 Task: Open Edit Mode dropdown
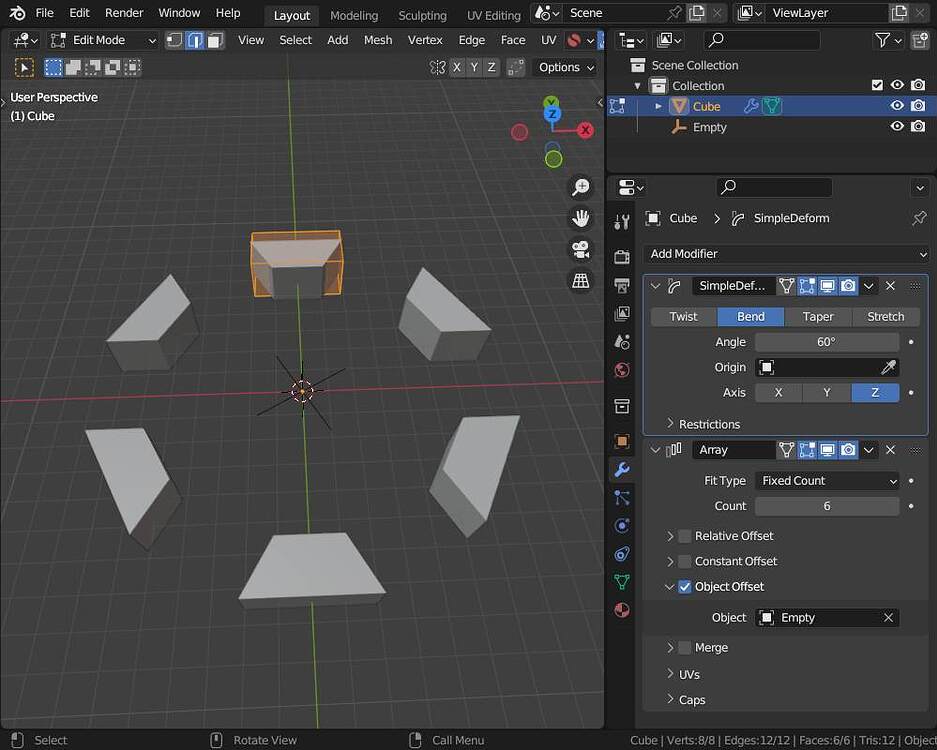click(x=103, y=40)
